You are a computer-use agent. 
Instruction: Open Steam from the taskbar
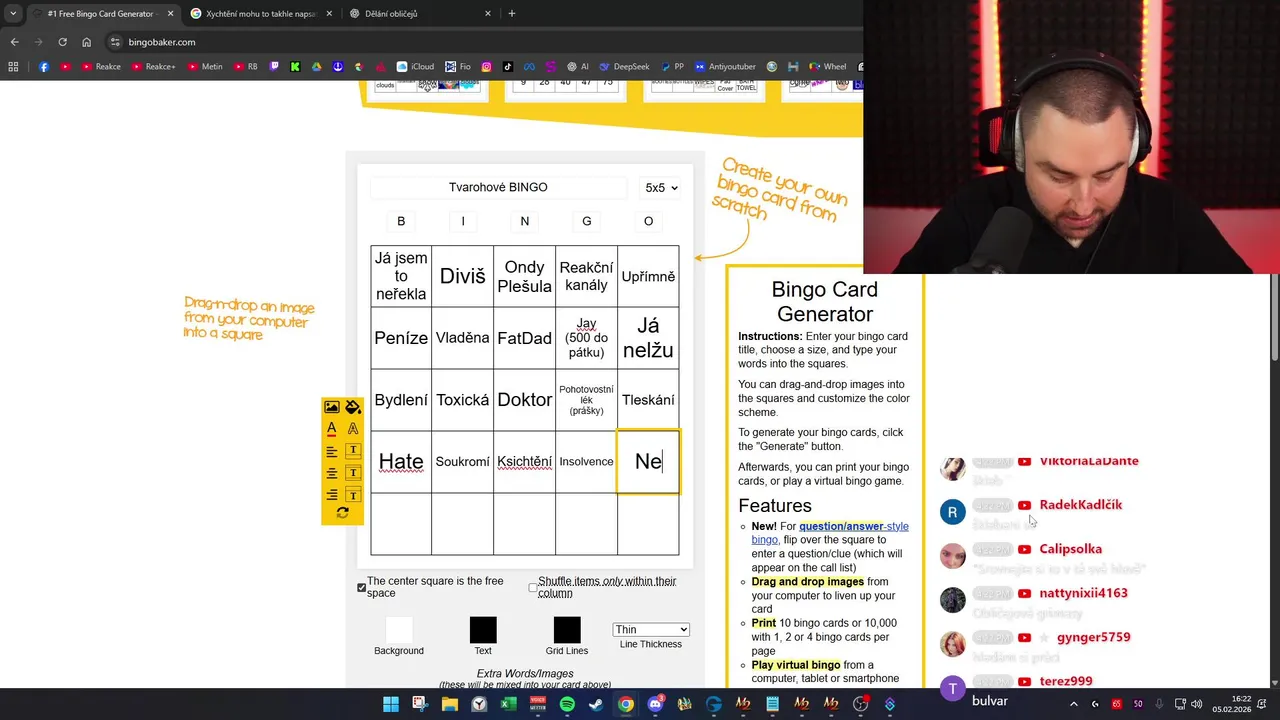(x=596, y=704)
